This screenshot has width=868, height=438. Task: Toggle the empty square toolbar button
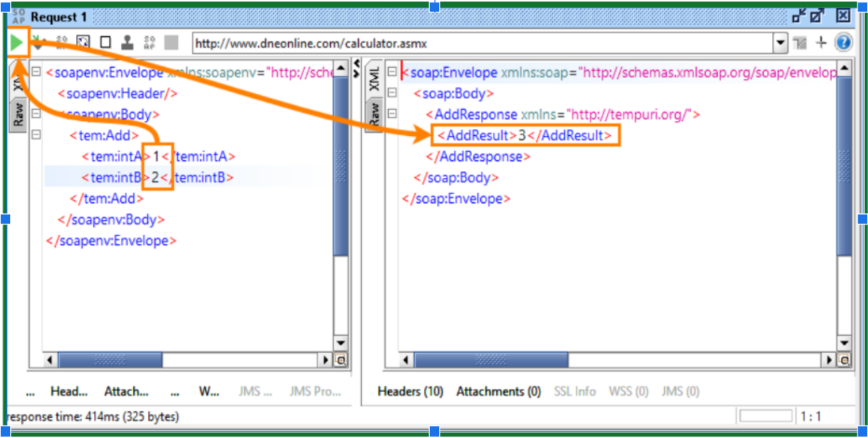click(105, 43)
